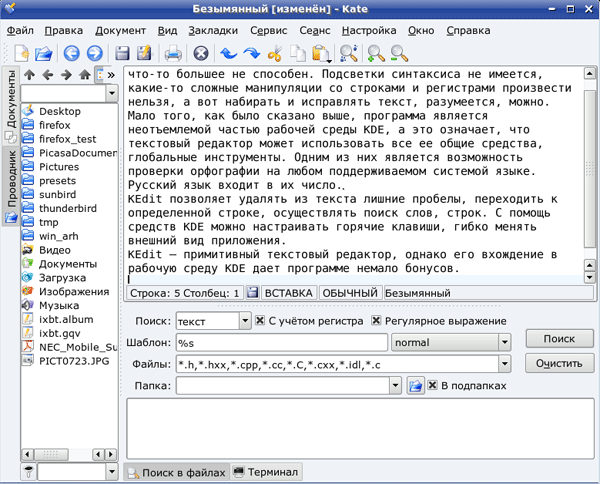Toggle the В подпапках checkbox

click(432, 385)
